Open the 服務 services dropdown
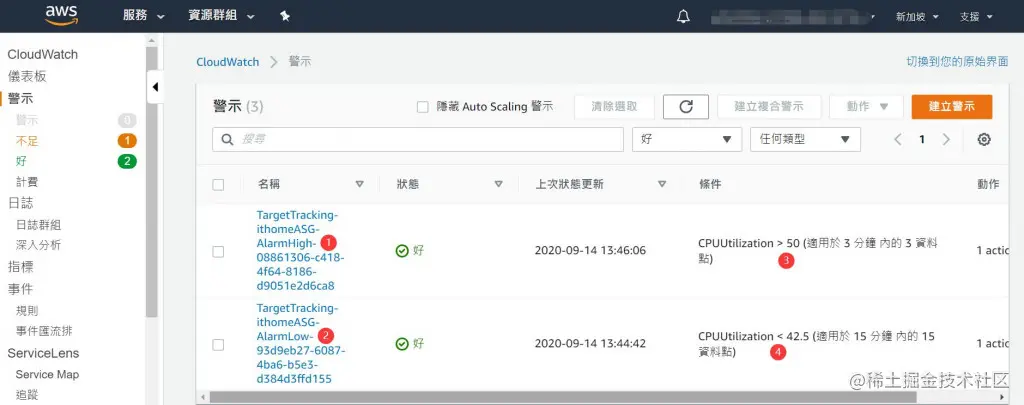The image size is (1024, 405). pyautogui.click(x=144, y=16)
